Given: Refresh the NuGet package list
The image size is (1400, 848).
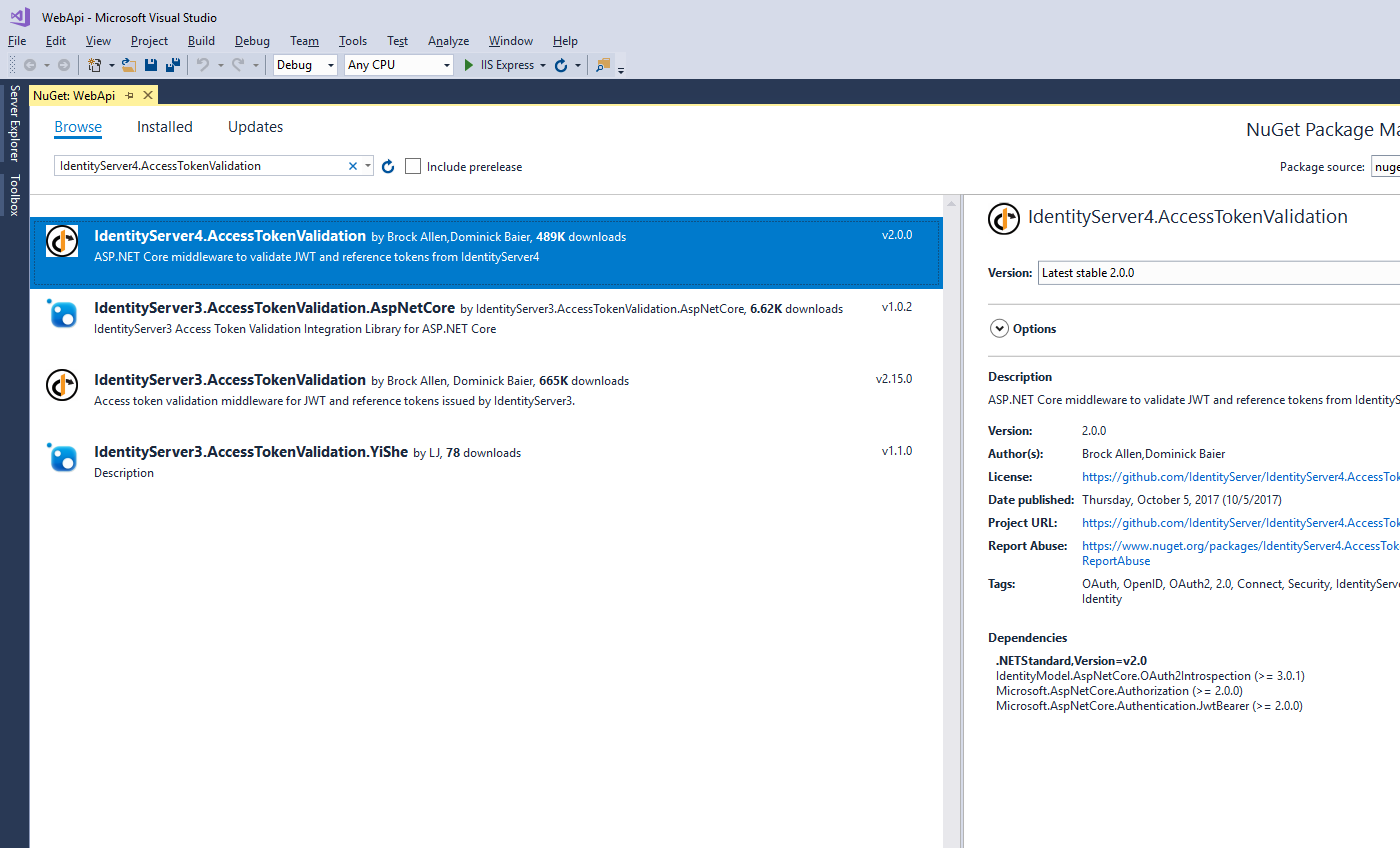Looking at the screenshot, I should [389, 166].
